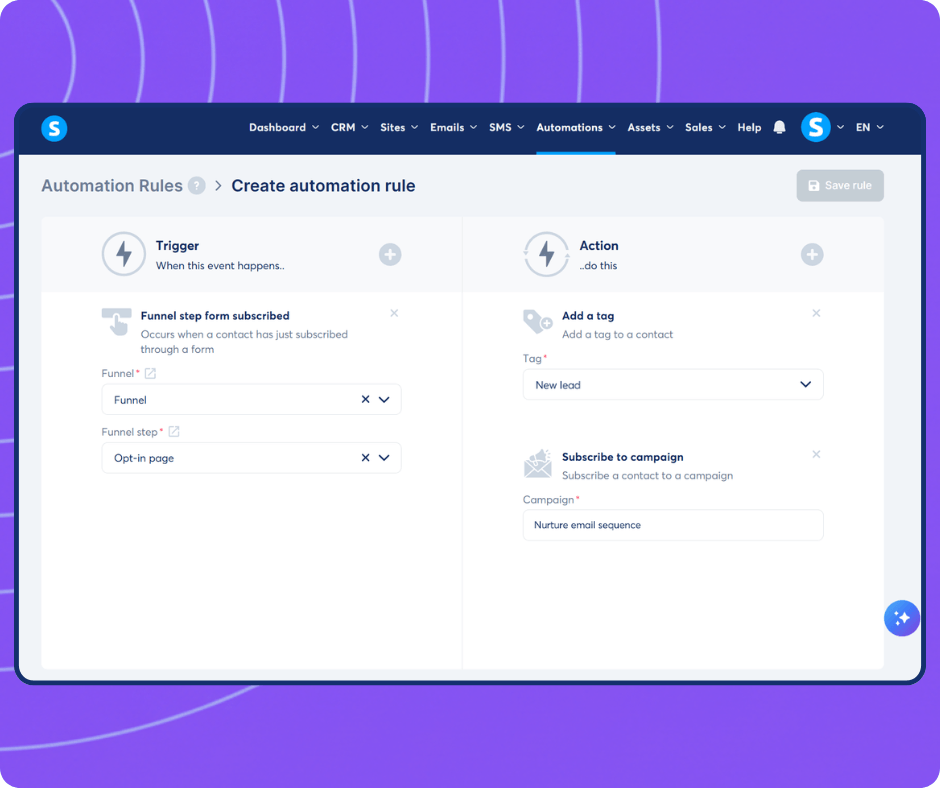Expand the chevron beside the account avatar
Image resolution: width=940 pixels, height=788 pixels.
click(x=840, y=127)
